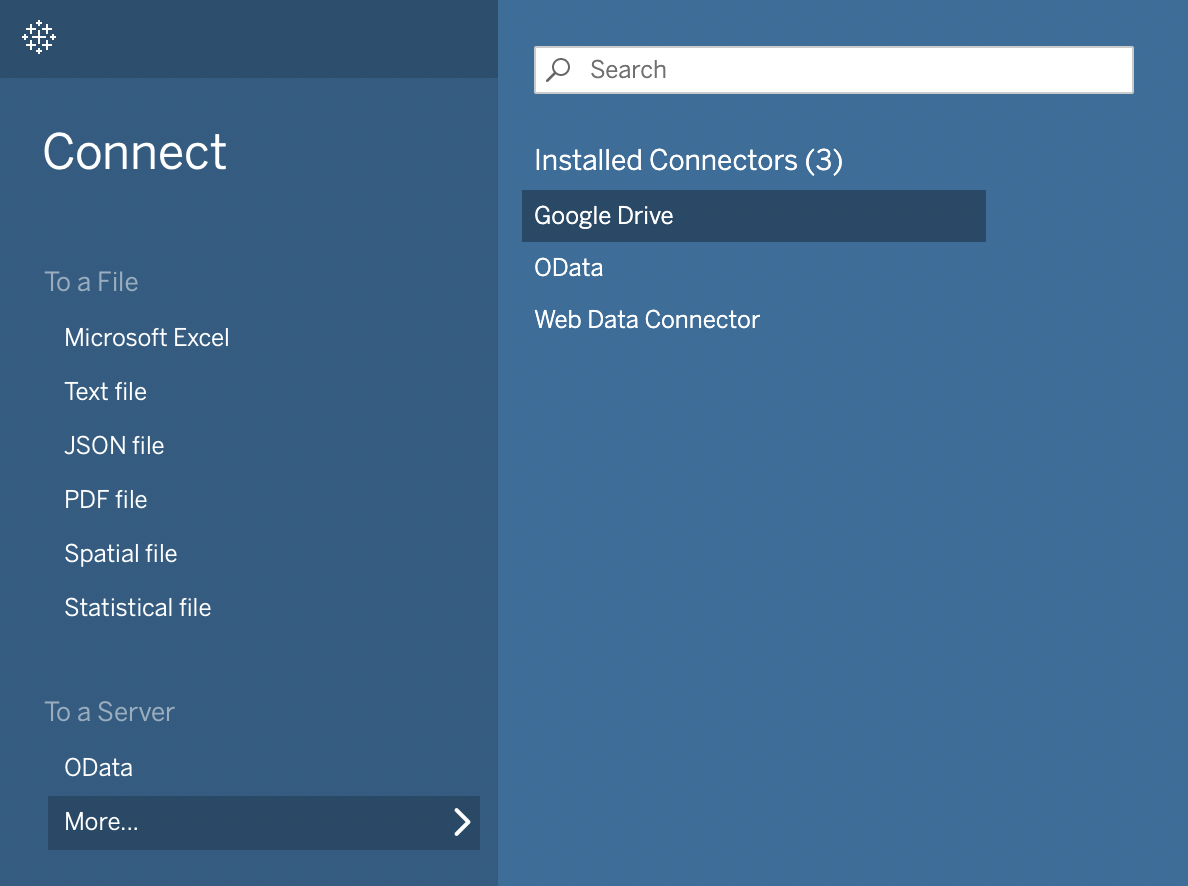1188x886 pixels.
Task: Connect to Microsoft Excel file
Action: click(146, 337)
